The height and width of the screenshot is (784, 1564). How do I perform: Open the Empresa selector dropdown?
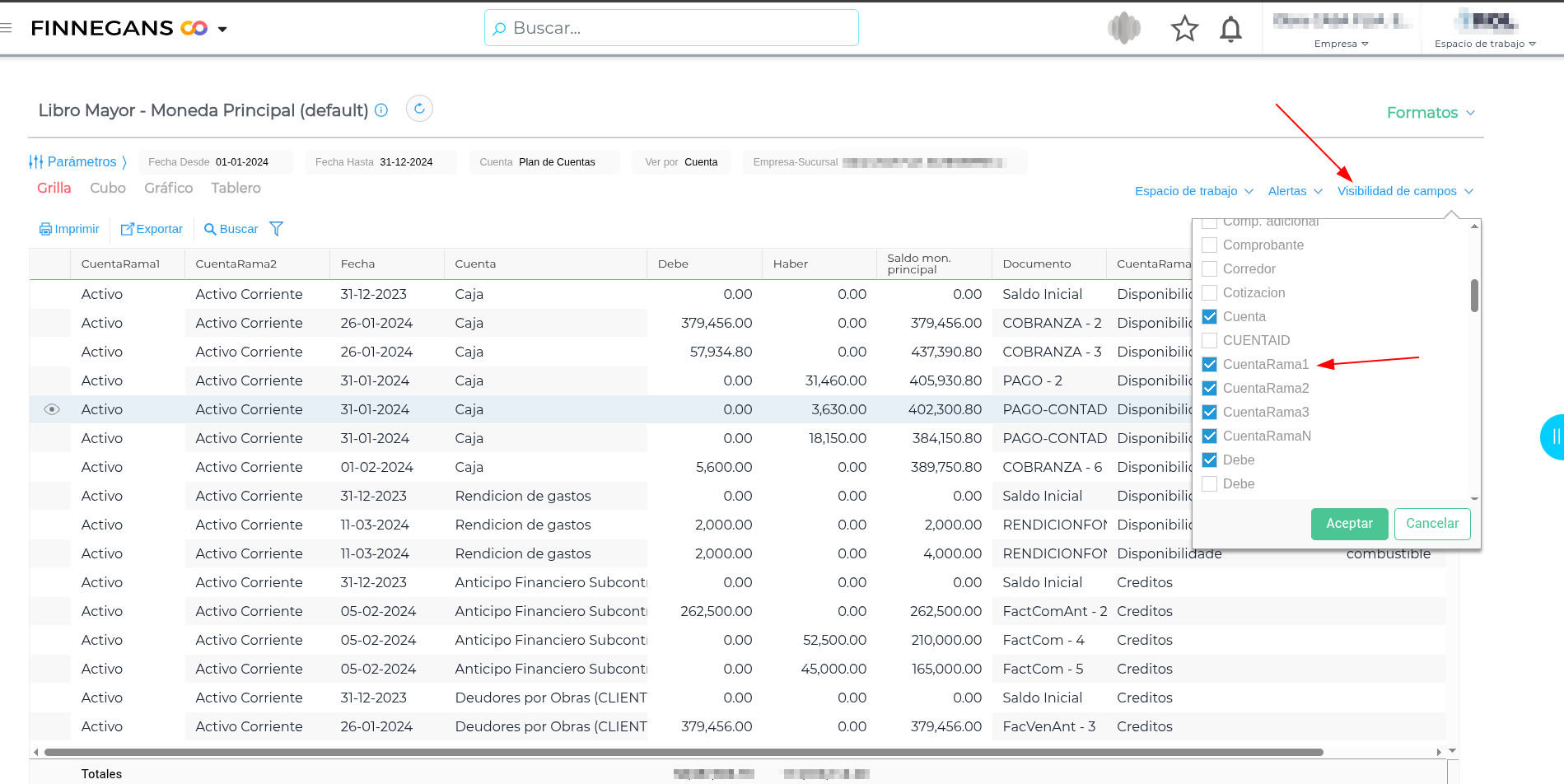click(x=1341, y=44)
